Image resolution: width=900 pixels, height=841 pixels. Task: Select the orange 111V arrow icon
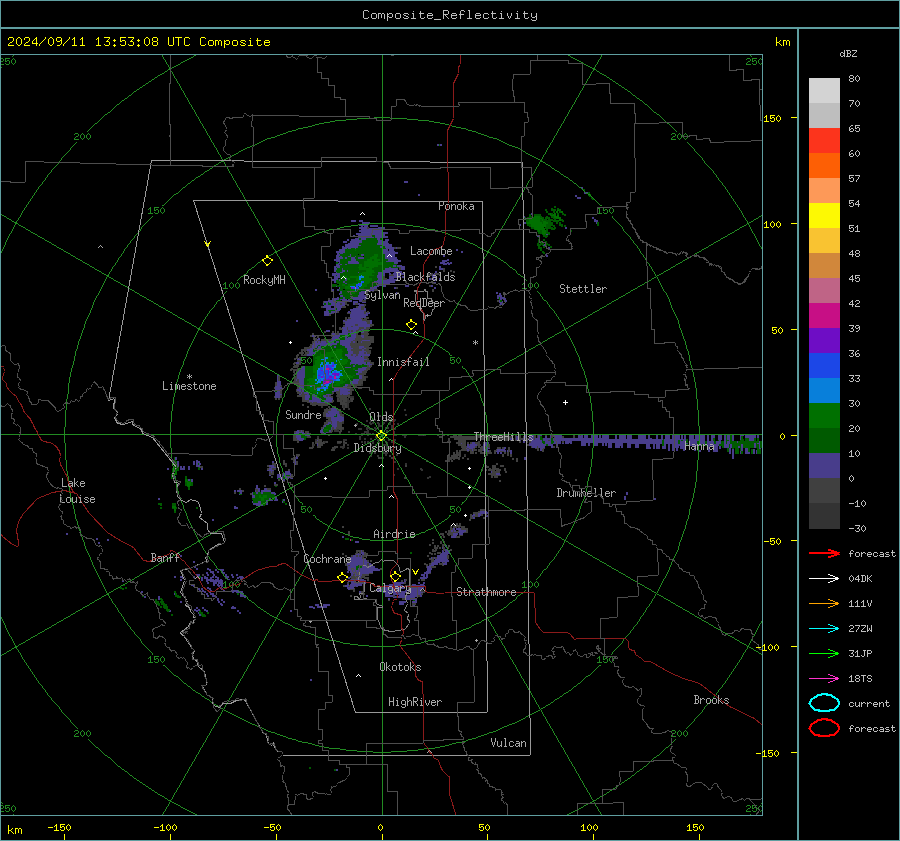coord(824,603)
